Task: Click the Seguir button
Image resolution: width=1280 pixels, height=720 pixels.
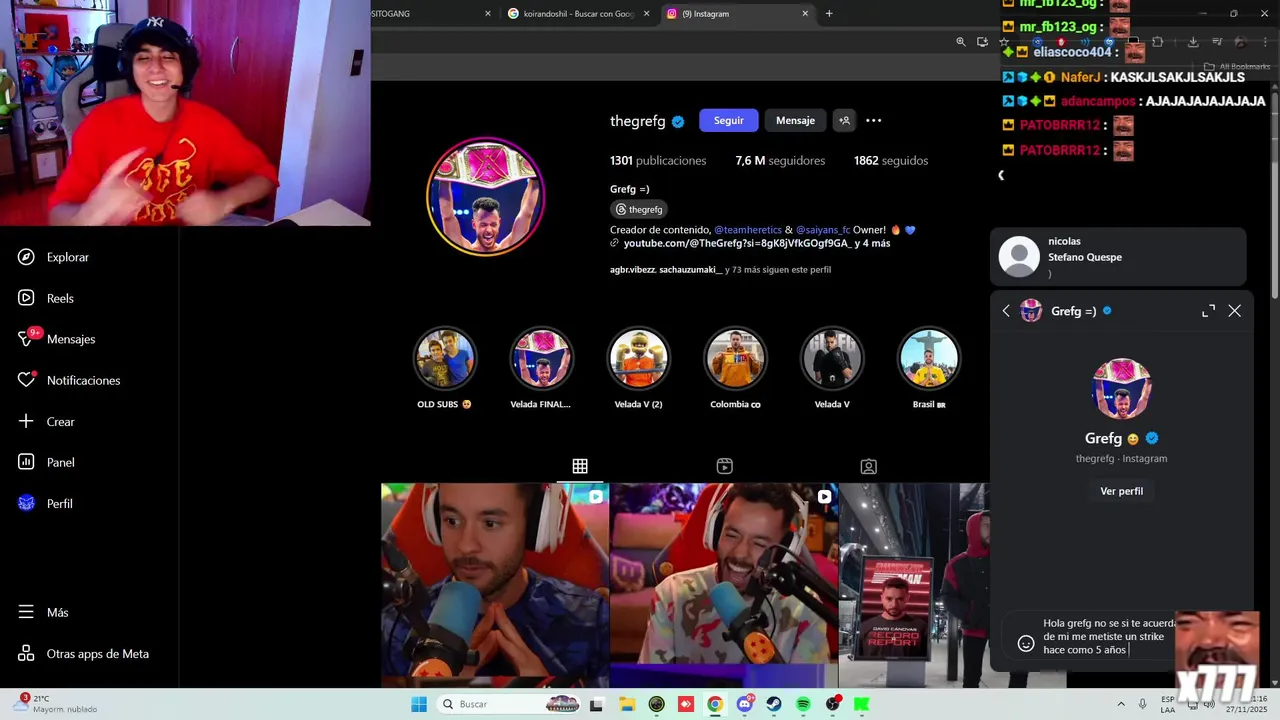Action: coord(728,120)
